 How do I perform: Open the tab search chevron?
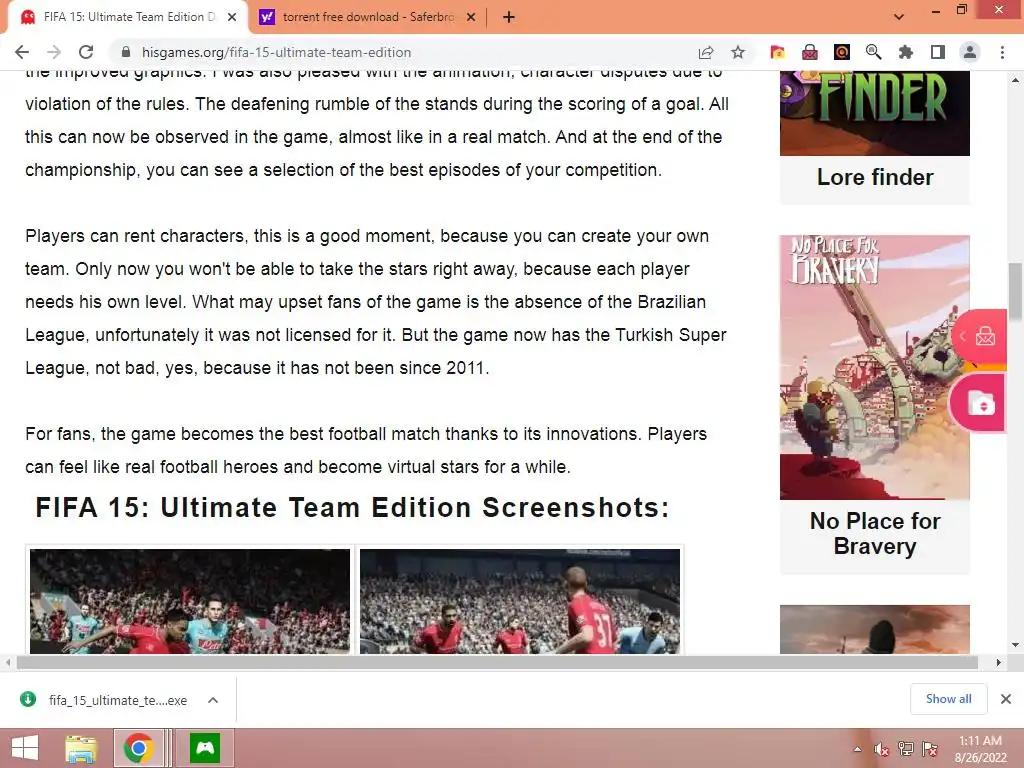pos(899,17)
